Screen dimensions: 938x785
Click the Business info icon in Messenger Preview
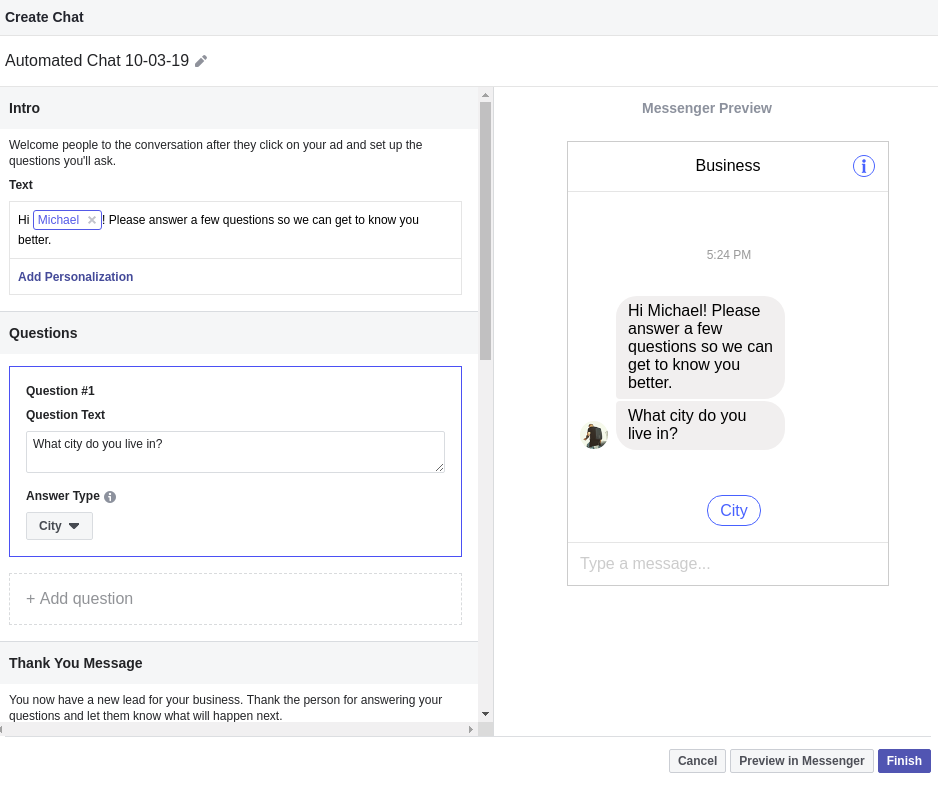click(x=864, y=166)
